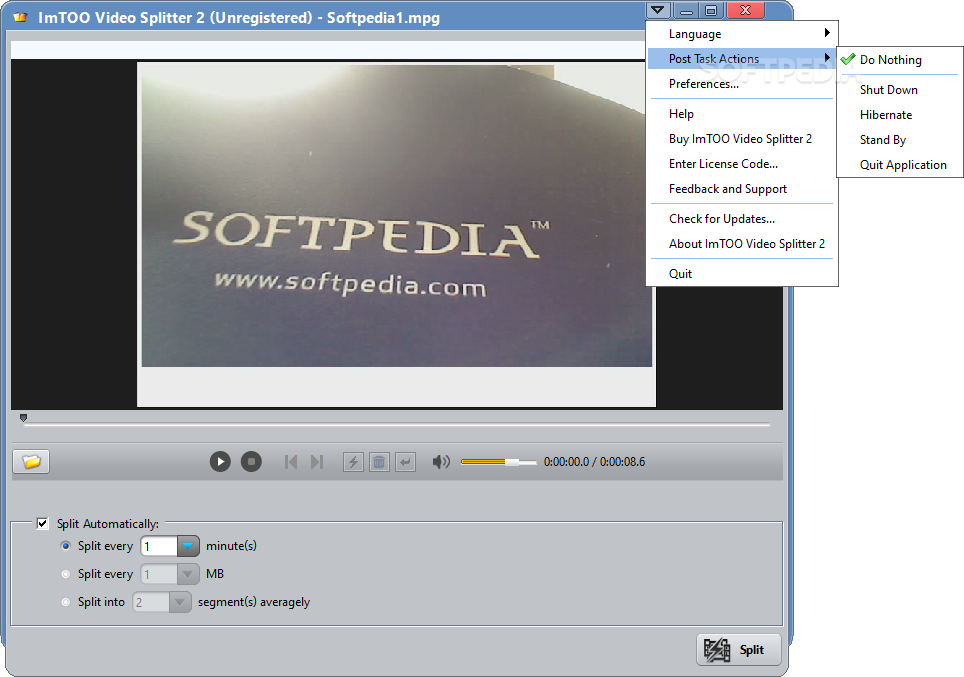Choose Stand By post task action
Viewport: 964px width, 677px height.
pyautogui.click(x=899, y=140)
